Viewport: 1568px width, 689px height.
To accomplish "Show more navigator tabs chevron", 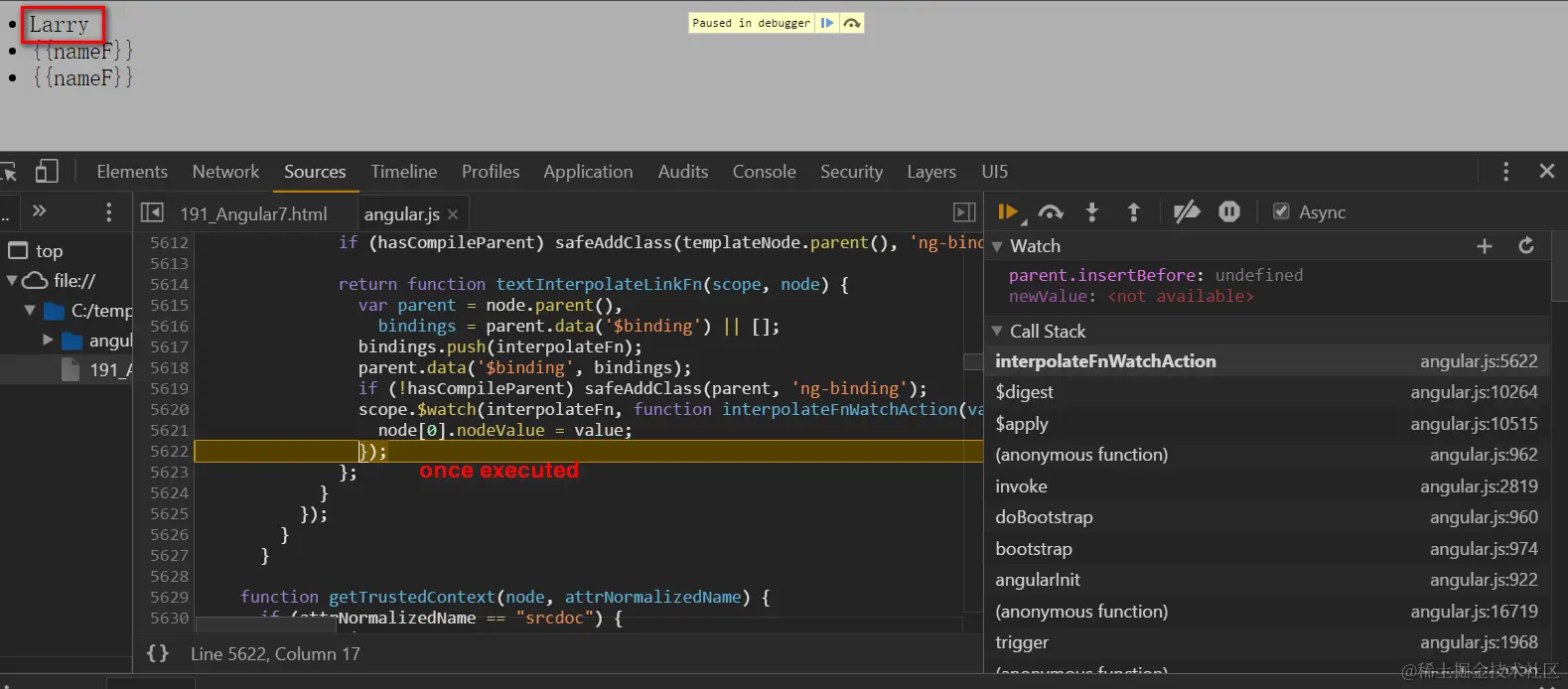I will click(x=40, y=210).
